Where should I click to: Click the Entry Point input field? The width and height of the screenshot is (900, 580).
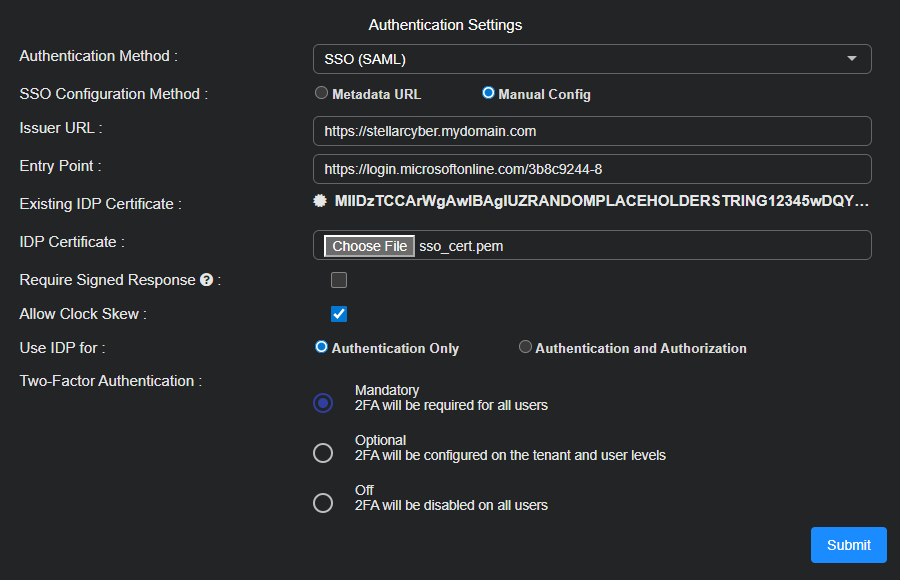(x=591, y=169)
